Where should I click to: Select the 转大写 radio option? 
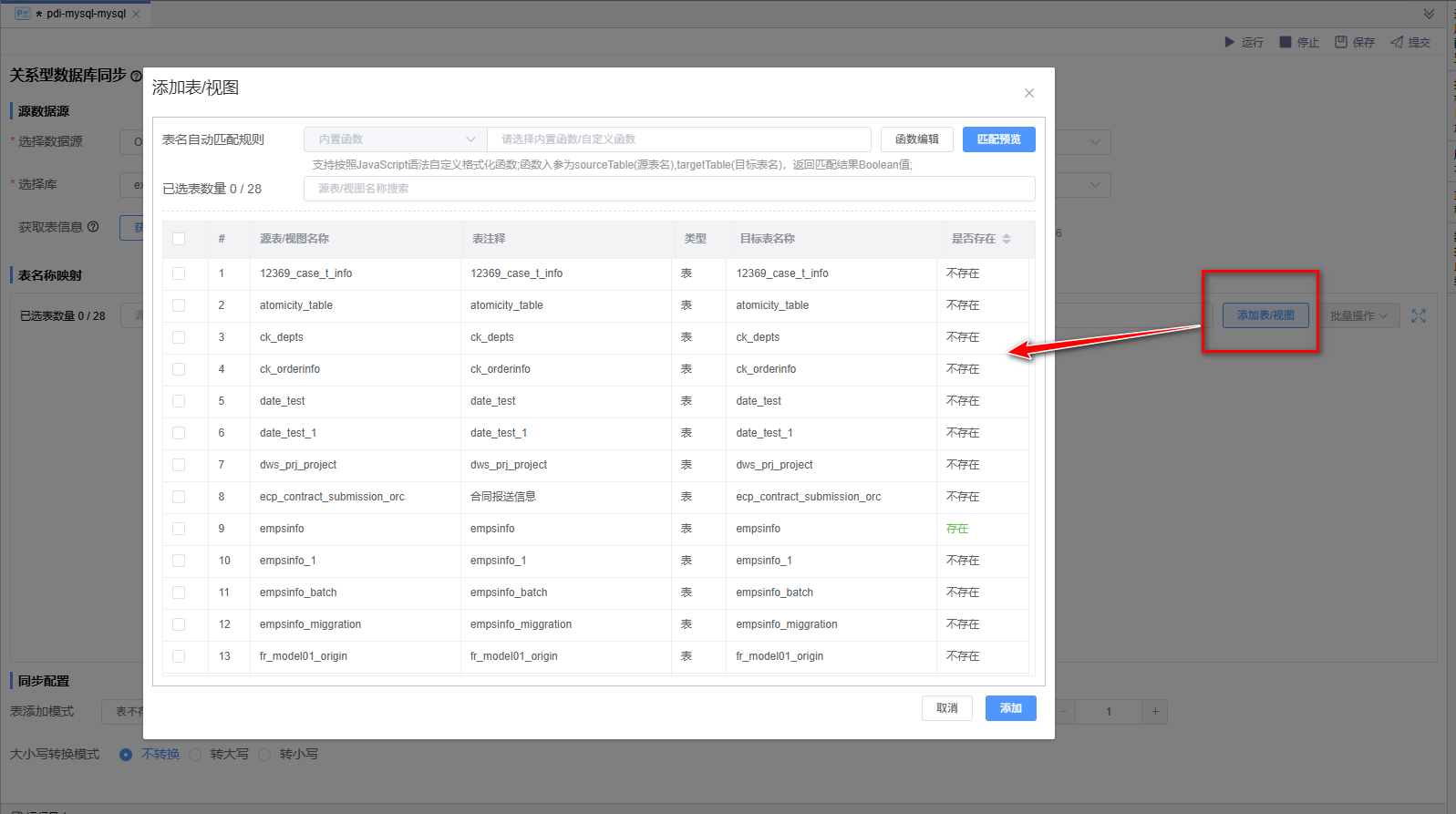coord(195,755)
